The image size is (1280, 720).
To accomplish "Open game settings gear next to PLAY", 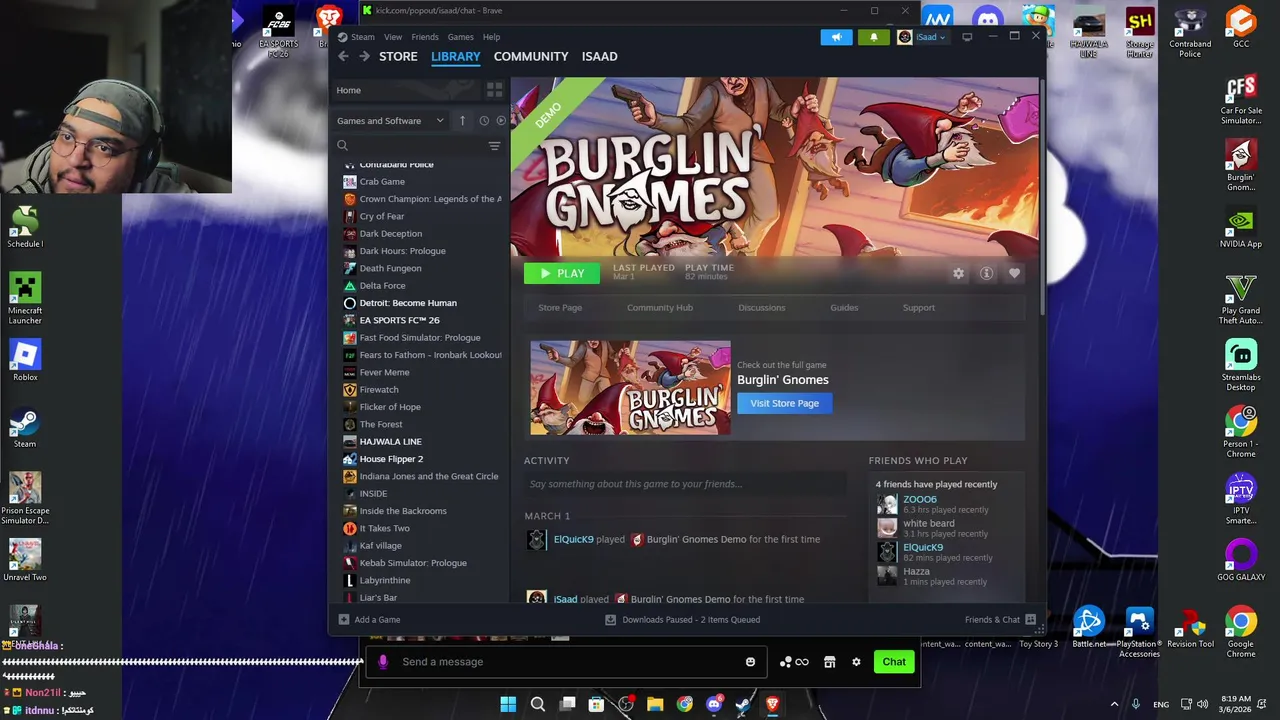I will 958,273.
